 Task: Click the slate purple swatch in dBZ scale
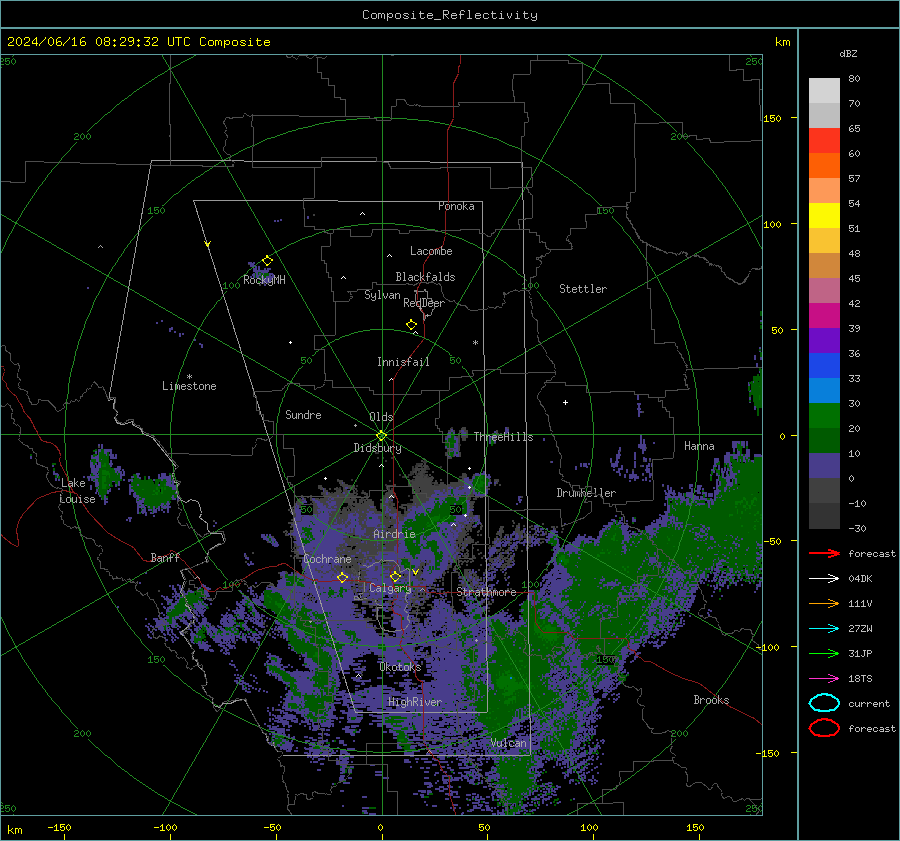tap(824, 465)
